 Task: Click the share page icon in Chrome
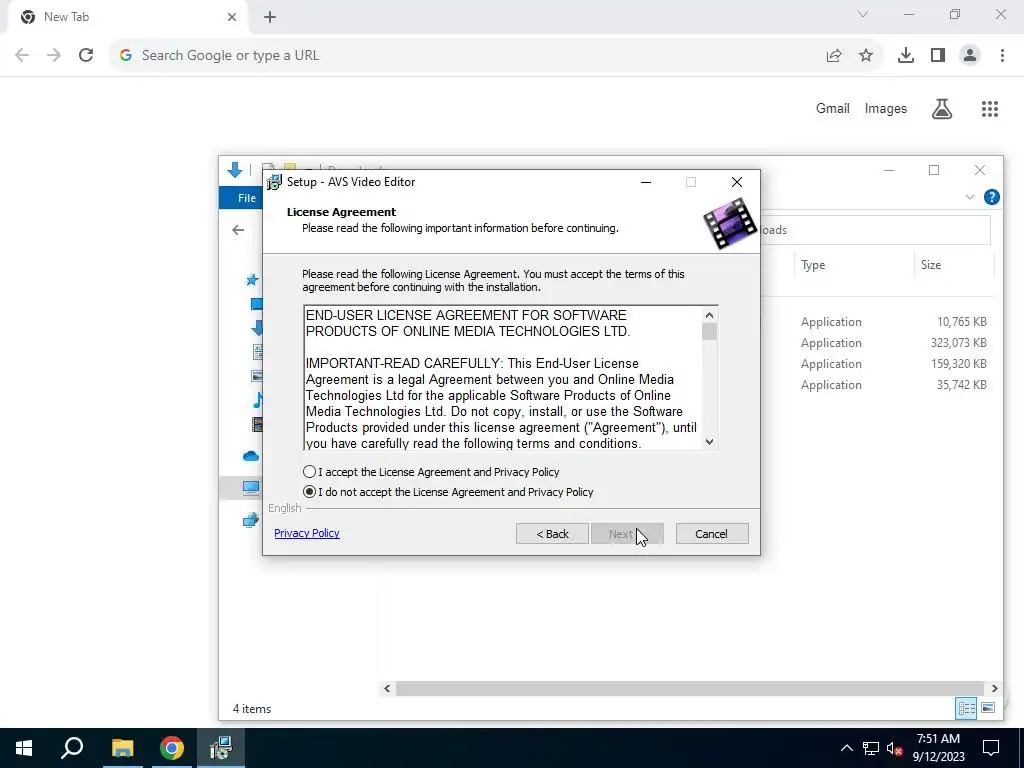pos(834,56)
